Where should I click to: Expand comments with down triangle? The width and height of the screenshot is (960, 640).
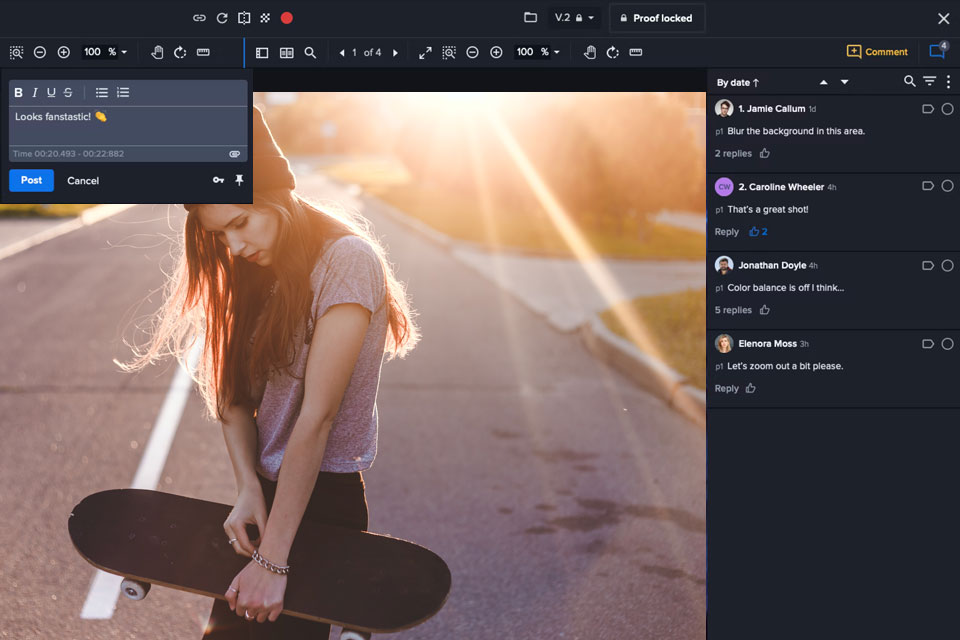coord(844,82)
